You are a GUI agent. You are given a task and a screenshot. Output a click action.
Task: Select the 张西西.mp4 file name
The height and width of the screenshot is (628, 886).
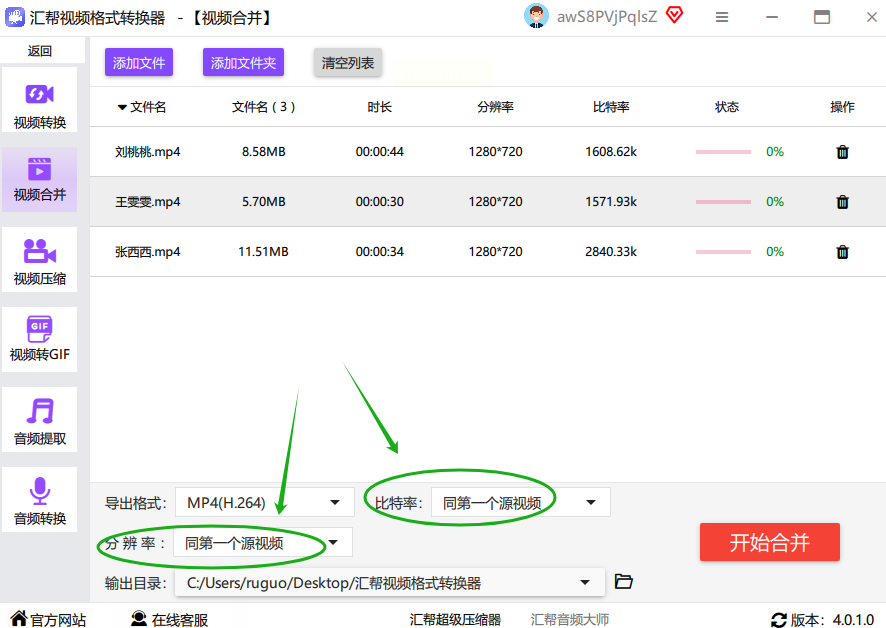click(x=147, y=252)
